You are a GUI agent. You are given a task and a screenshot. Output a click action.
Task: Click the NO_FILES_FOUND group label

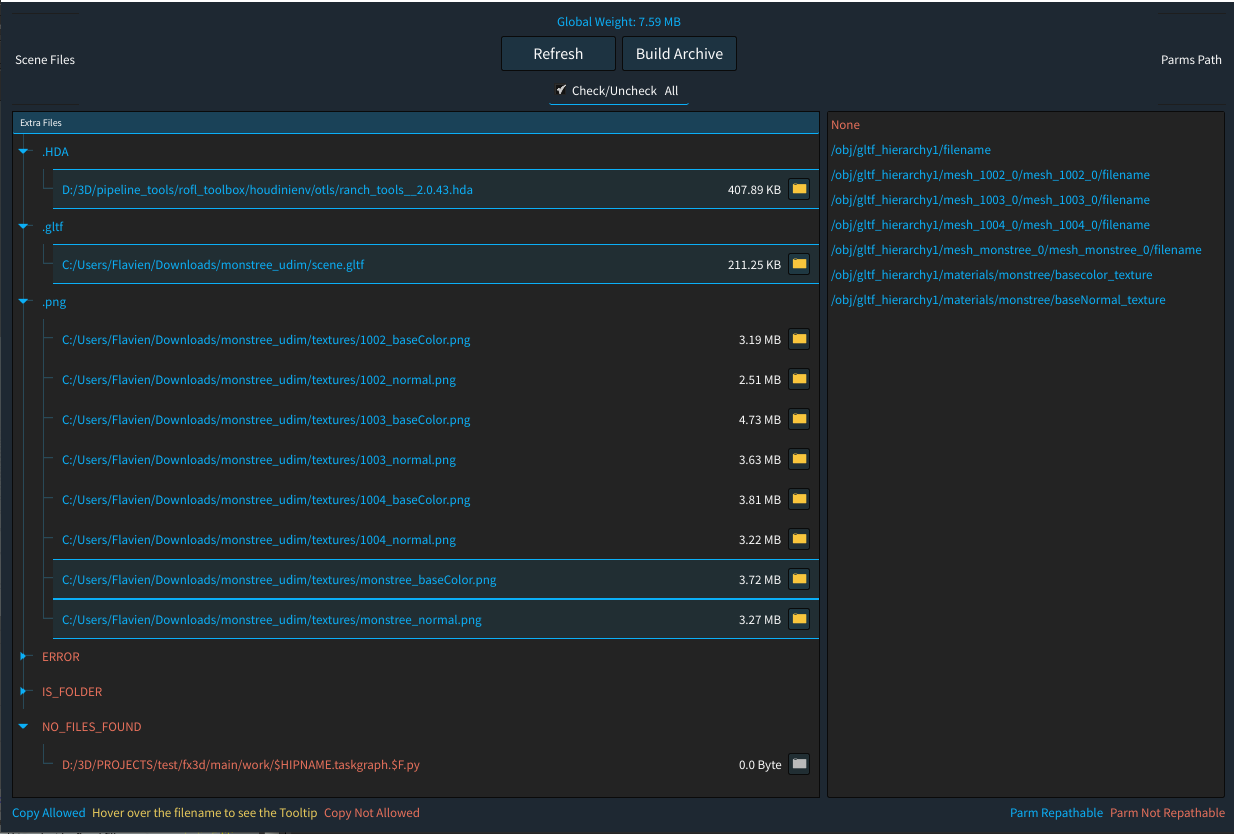point(92,727)
